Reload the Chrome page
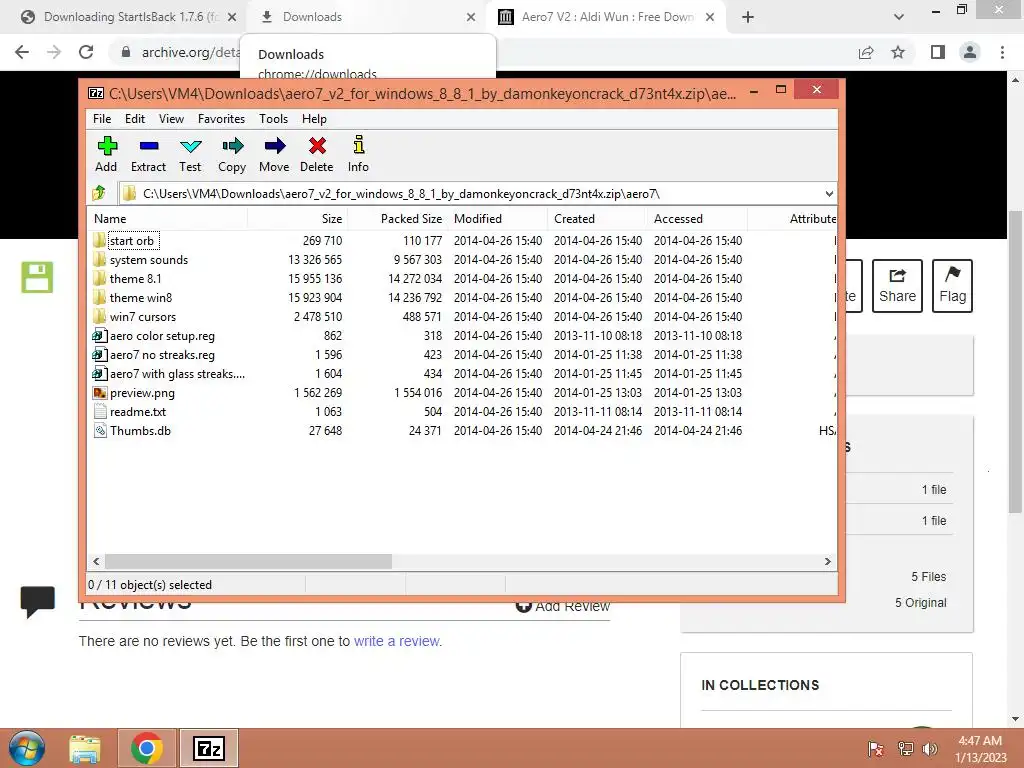 (86, 52)
